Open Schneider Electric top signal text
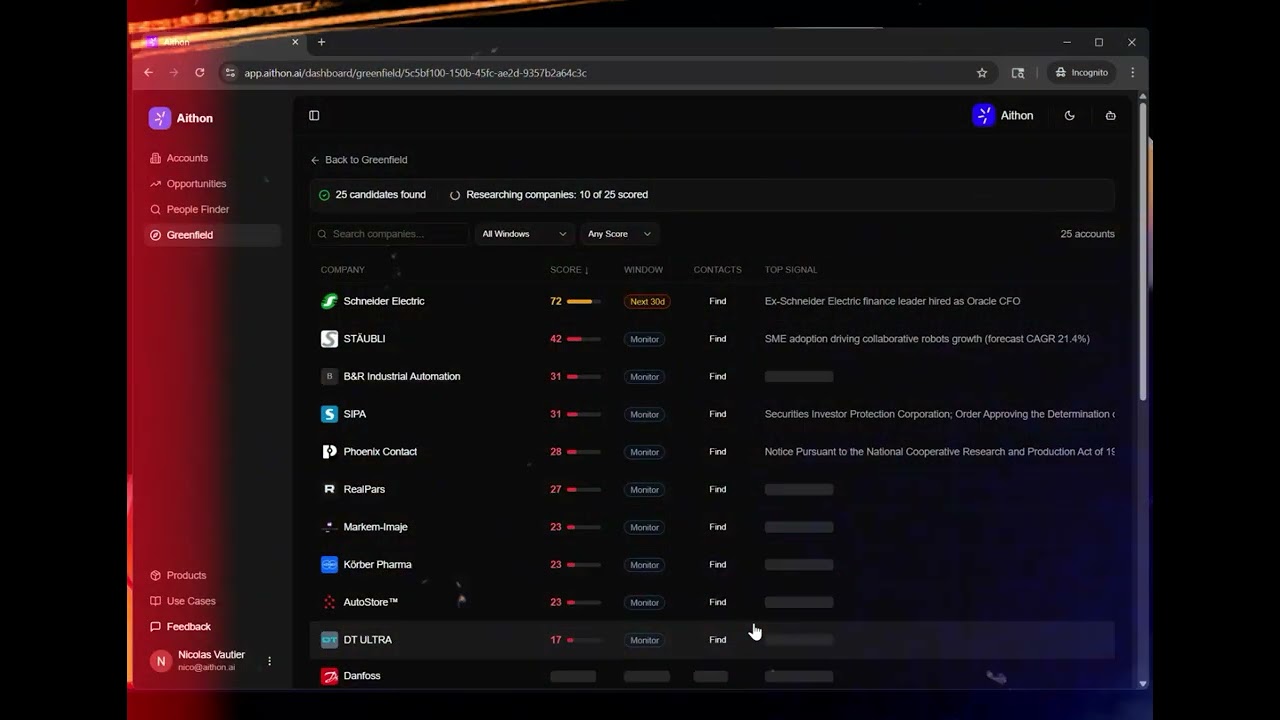This screenshot has width=1280, height=720. click(892, 301)
